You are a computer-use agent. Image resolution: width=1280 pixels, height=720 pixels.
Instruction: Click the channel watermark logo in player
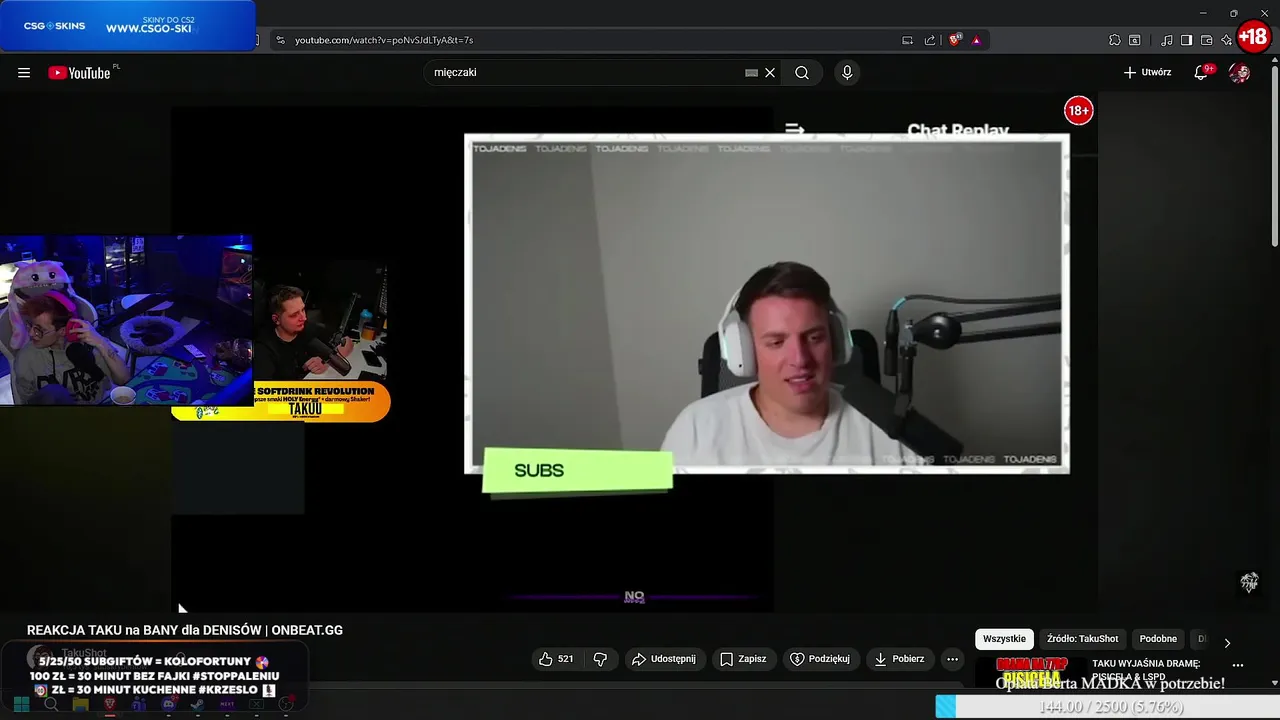[x=1249, y=583]
